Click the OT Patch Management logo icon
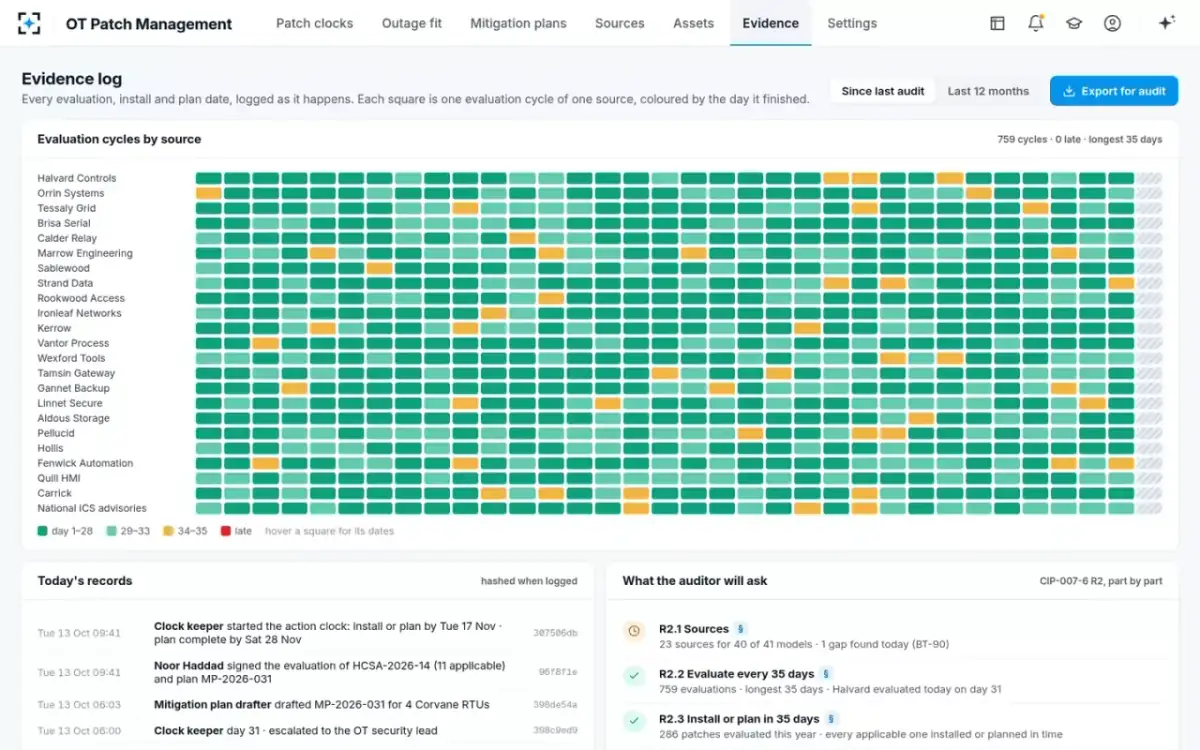 point(30,23)
